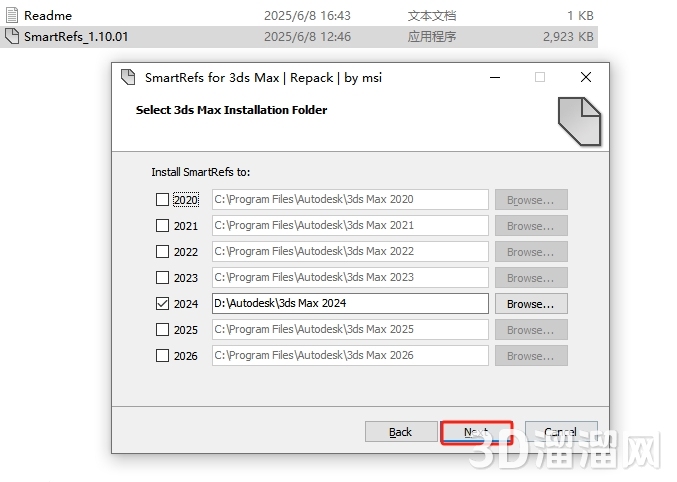Uncheck the 2024 install checkbox
The image size is (677, 482).
coord(162,304)
